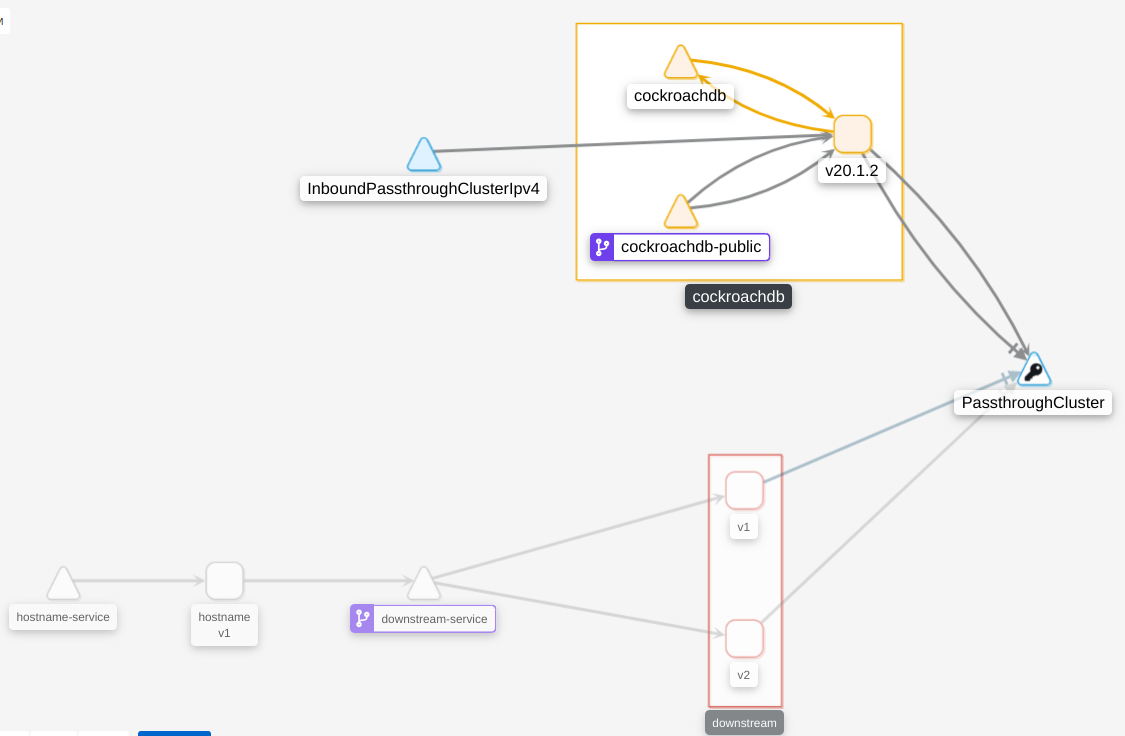Click the hostname-service label
This screenshot has height=736, width=1125.
(63, 617)
